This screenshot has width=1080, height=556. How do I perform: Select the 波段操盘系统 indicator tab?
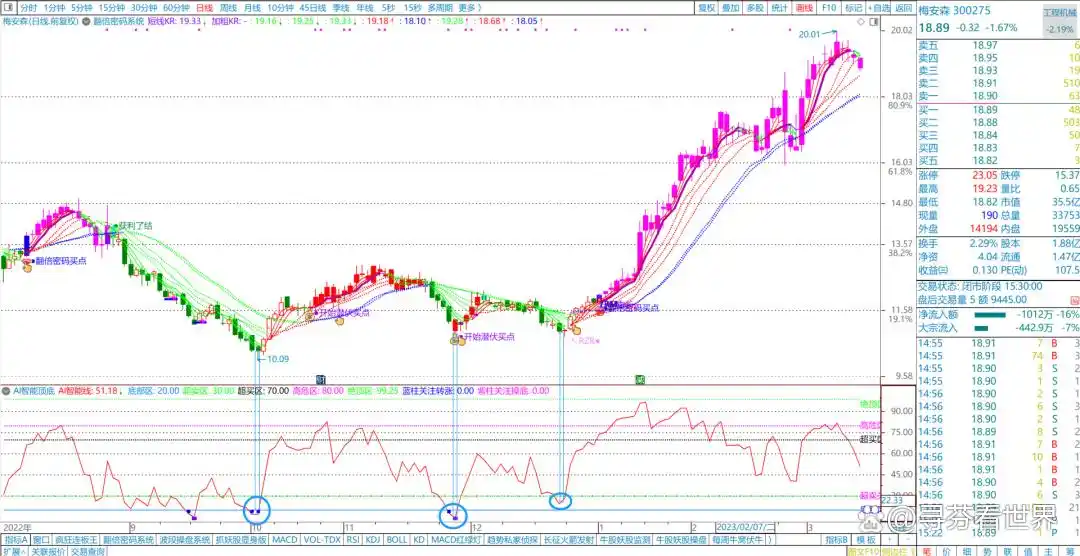[184, 539]
